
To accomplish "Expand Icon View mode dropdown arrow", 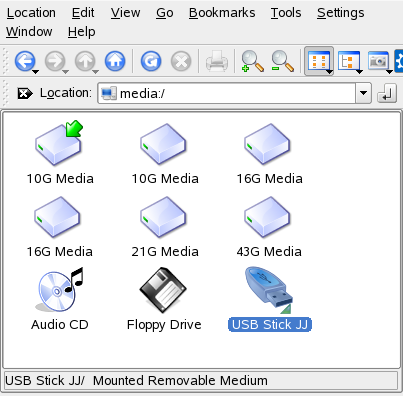I will coord(329,72).
